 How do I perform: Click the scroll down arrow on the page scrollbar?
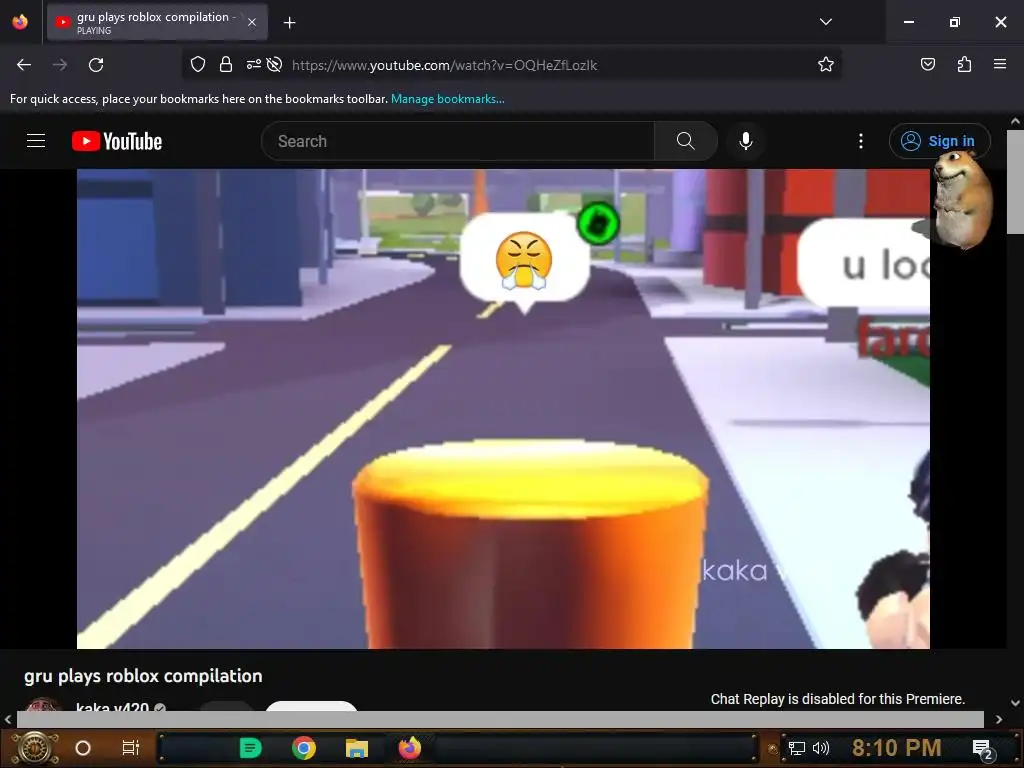click(x=1015, y=703)
